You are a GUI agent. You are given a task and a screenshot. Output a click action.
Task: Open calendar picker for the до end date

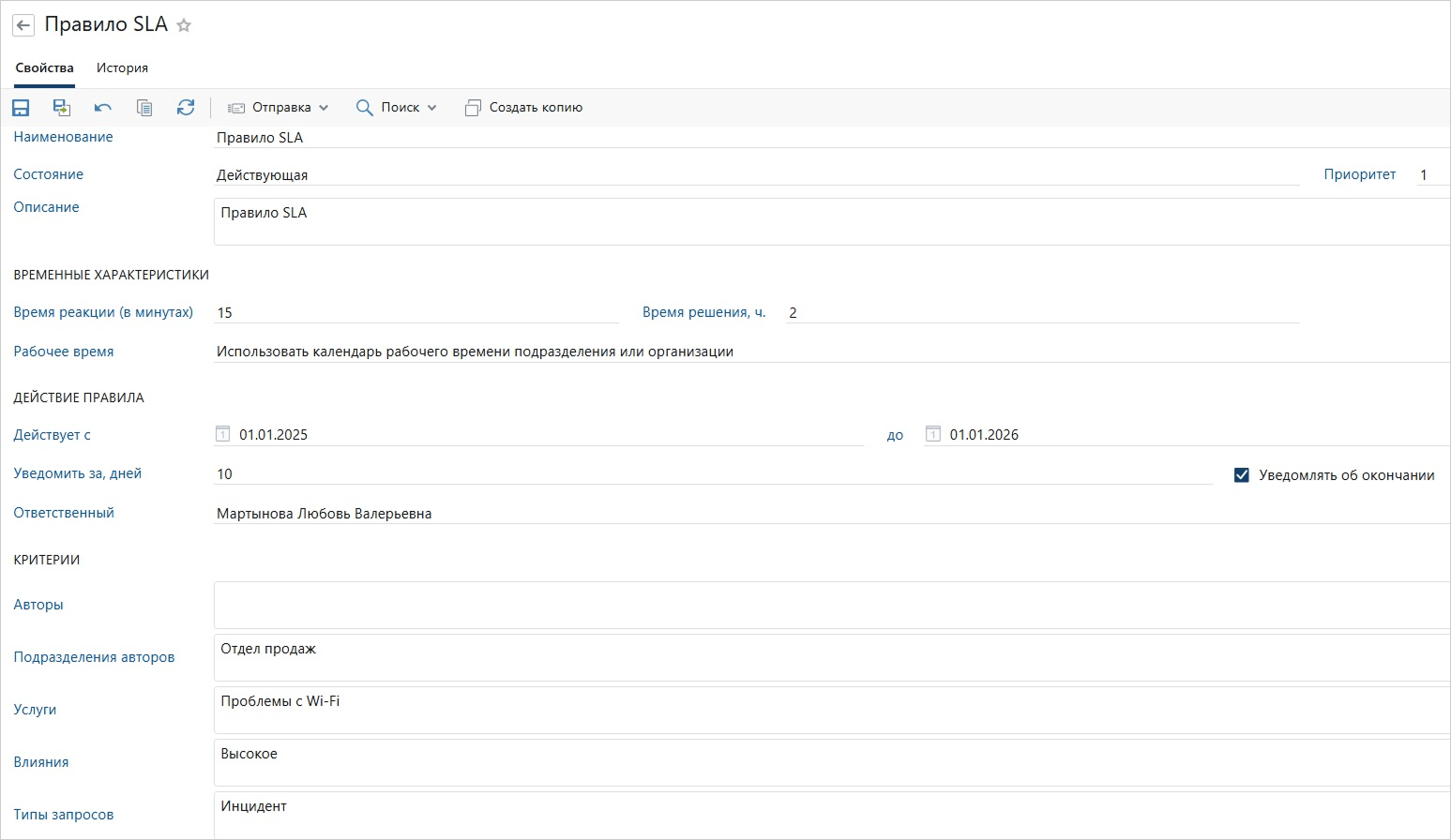(933, 434)
